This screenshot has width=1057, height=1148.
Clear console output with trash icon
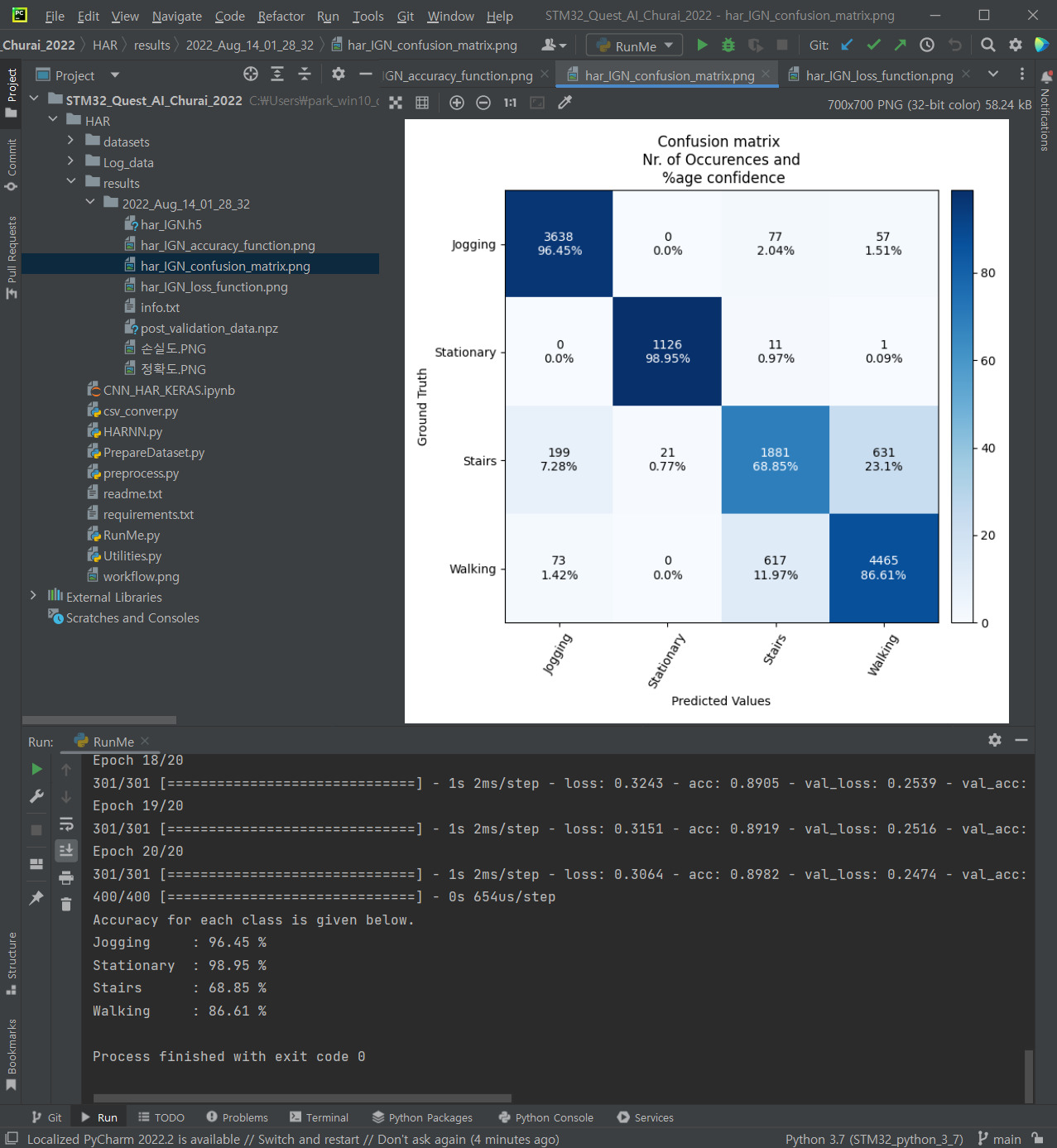[66, 905]
